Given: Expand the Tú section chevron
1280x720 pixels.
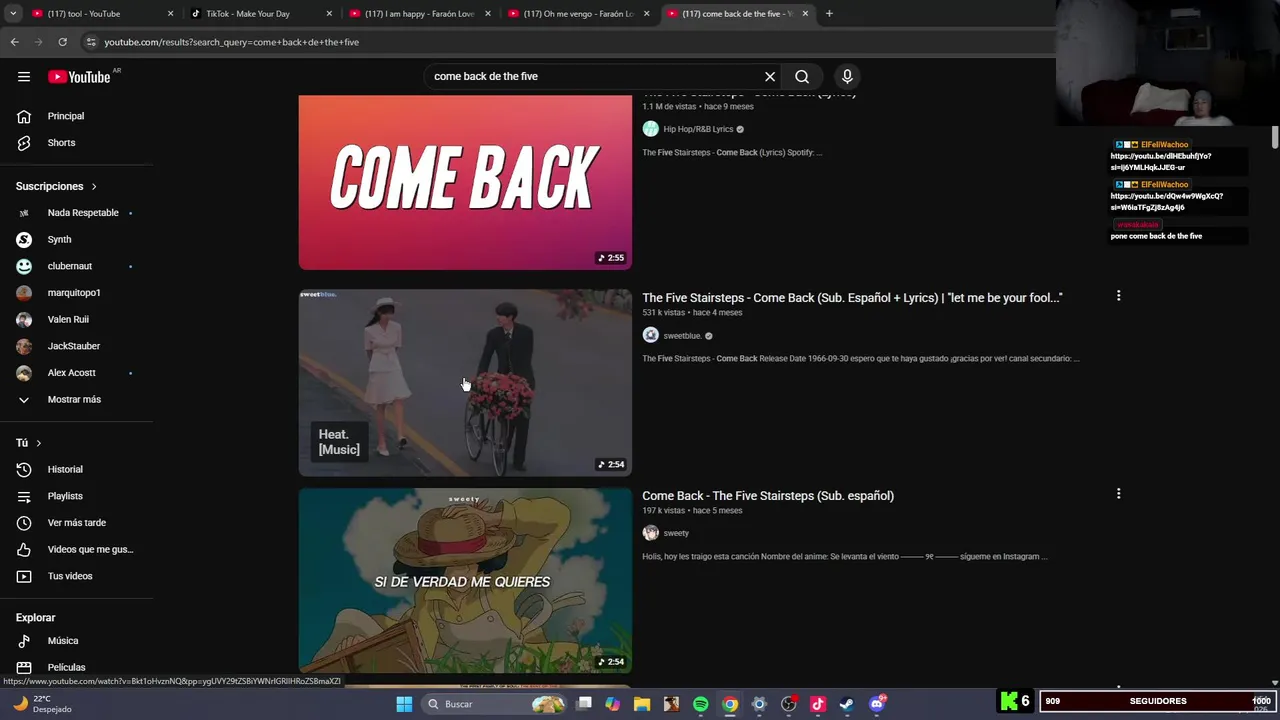Looking at the screenshot, I should coord(39,443).
